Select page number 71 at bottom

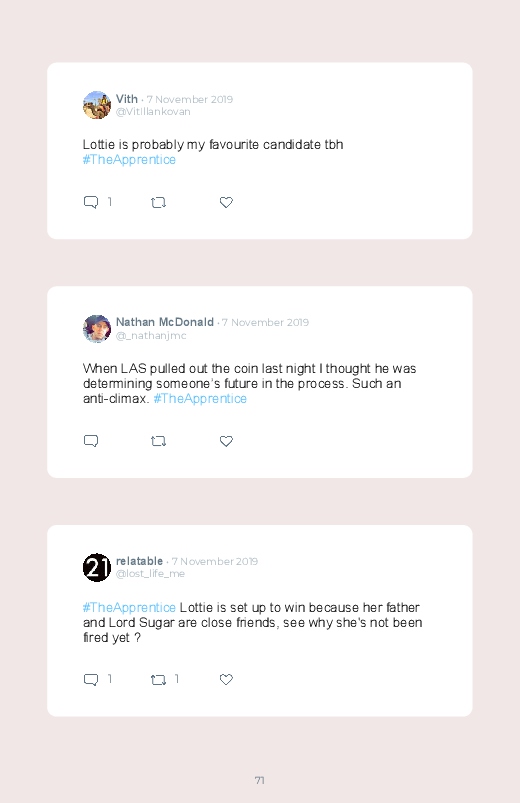pos(260,780)
